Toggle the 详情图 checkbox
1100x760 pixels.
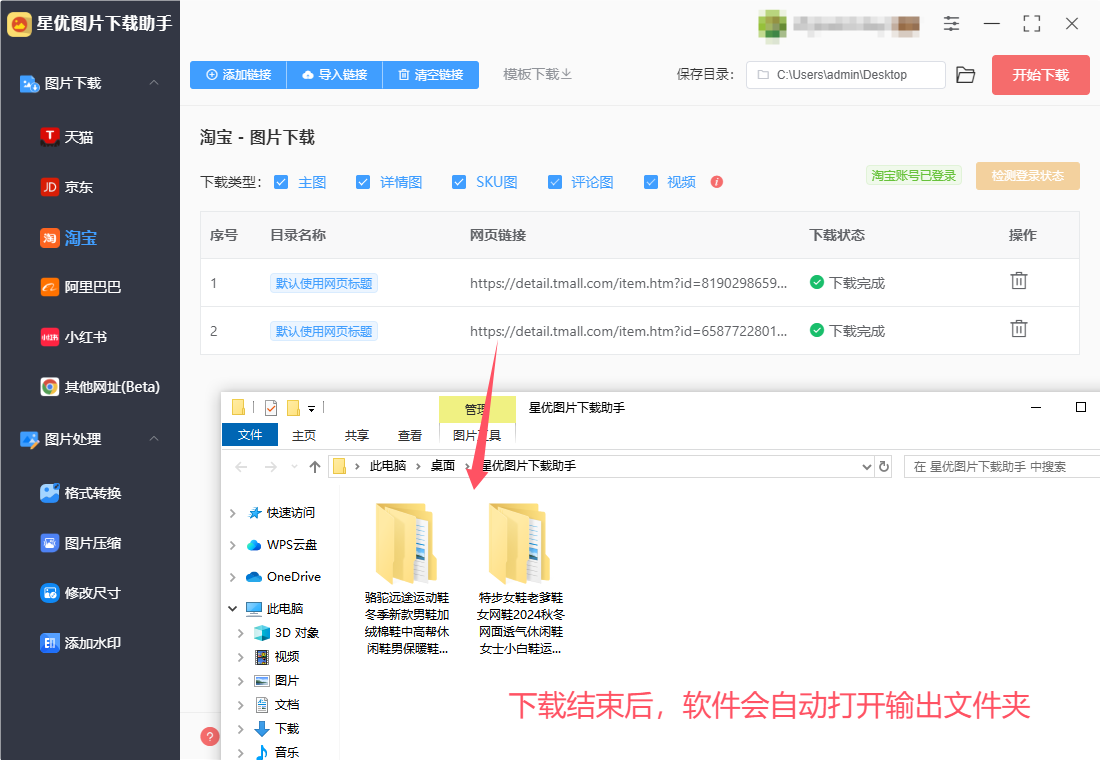363,182
